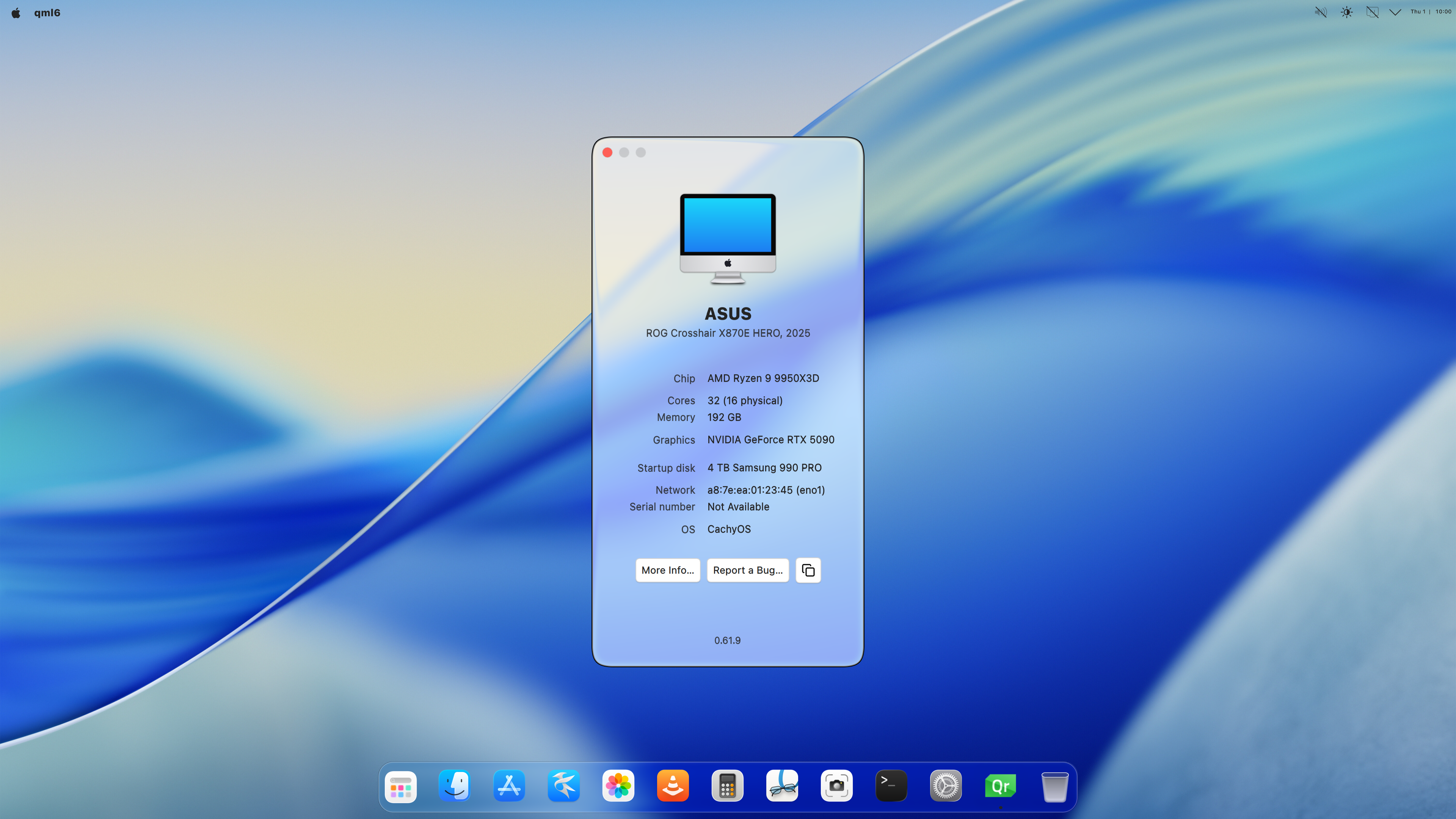
Task: Close the About window with red button
Action: [x=607, y=152]
